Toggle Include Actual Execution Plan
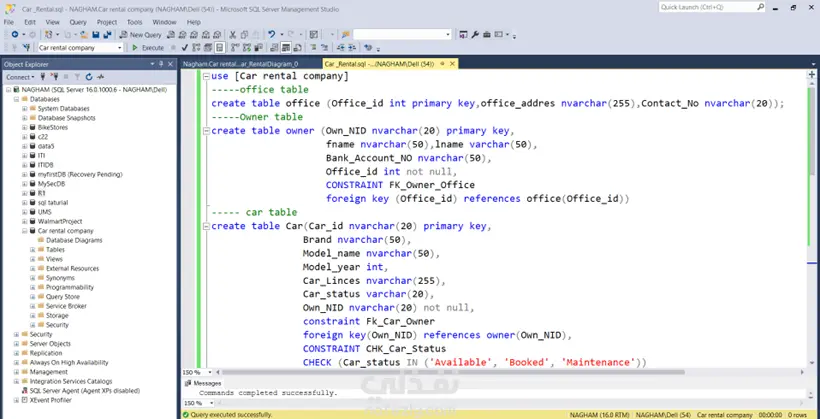The width and height of the screenshot is (820, 419). [235, 48]
